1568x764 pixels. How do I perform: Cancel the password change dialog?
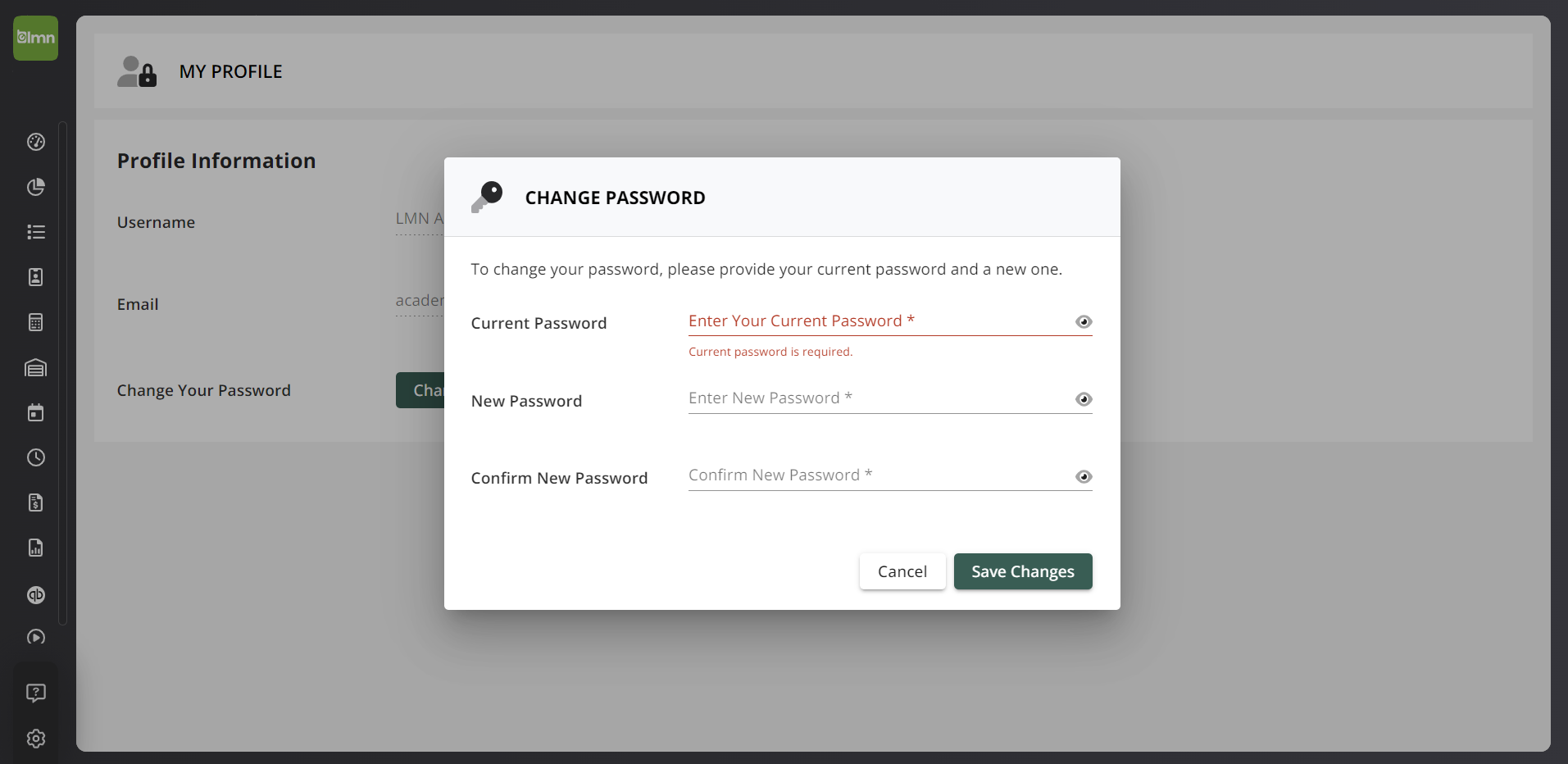(x=902, y=571)
